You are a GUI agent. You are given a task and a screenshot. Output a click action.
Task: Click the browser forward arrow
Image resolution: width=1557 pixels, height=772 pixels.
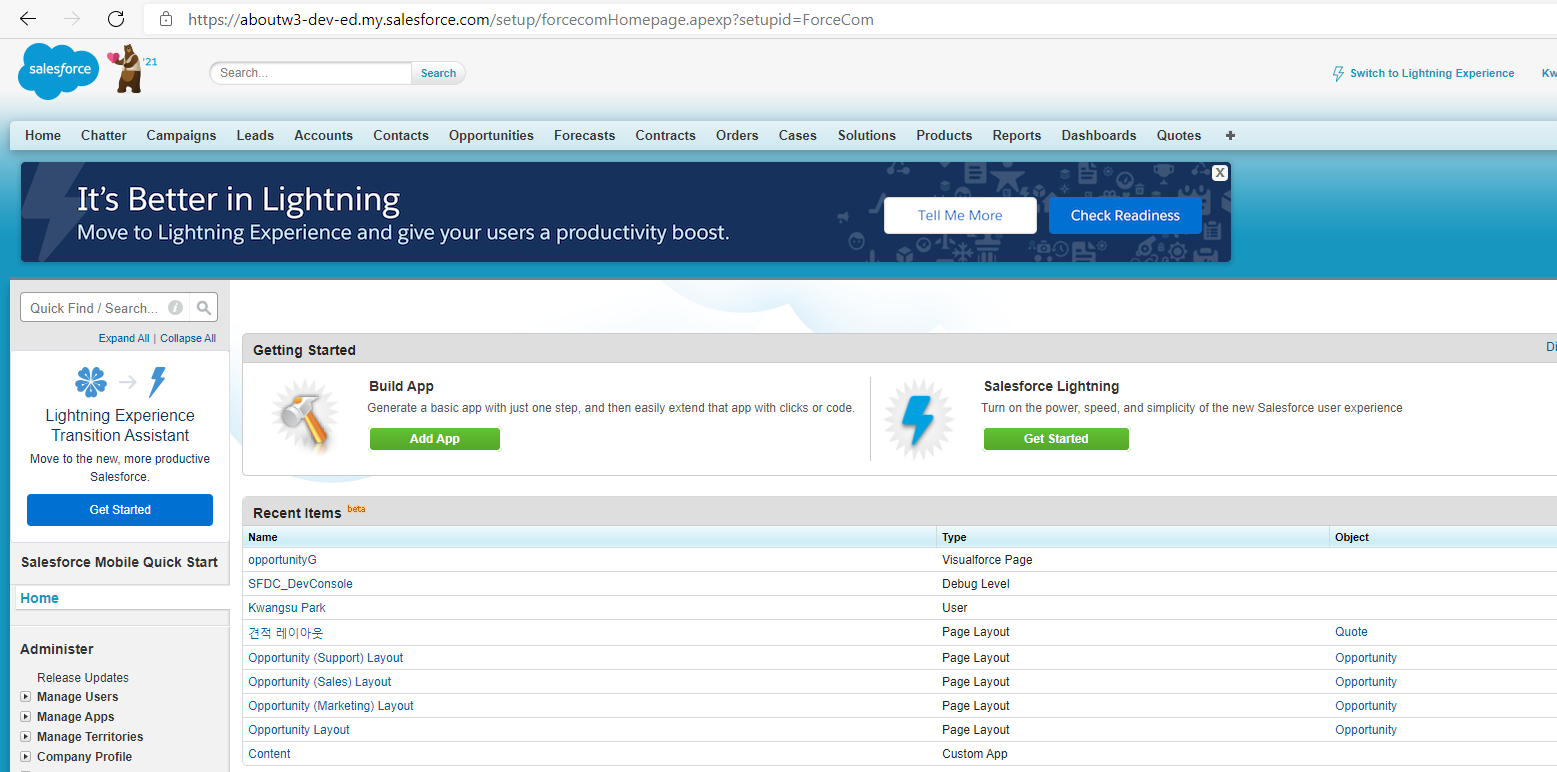click(72, 19)
